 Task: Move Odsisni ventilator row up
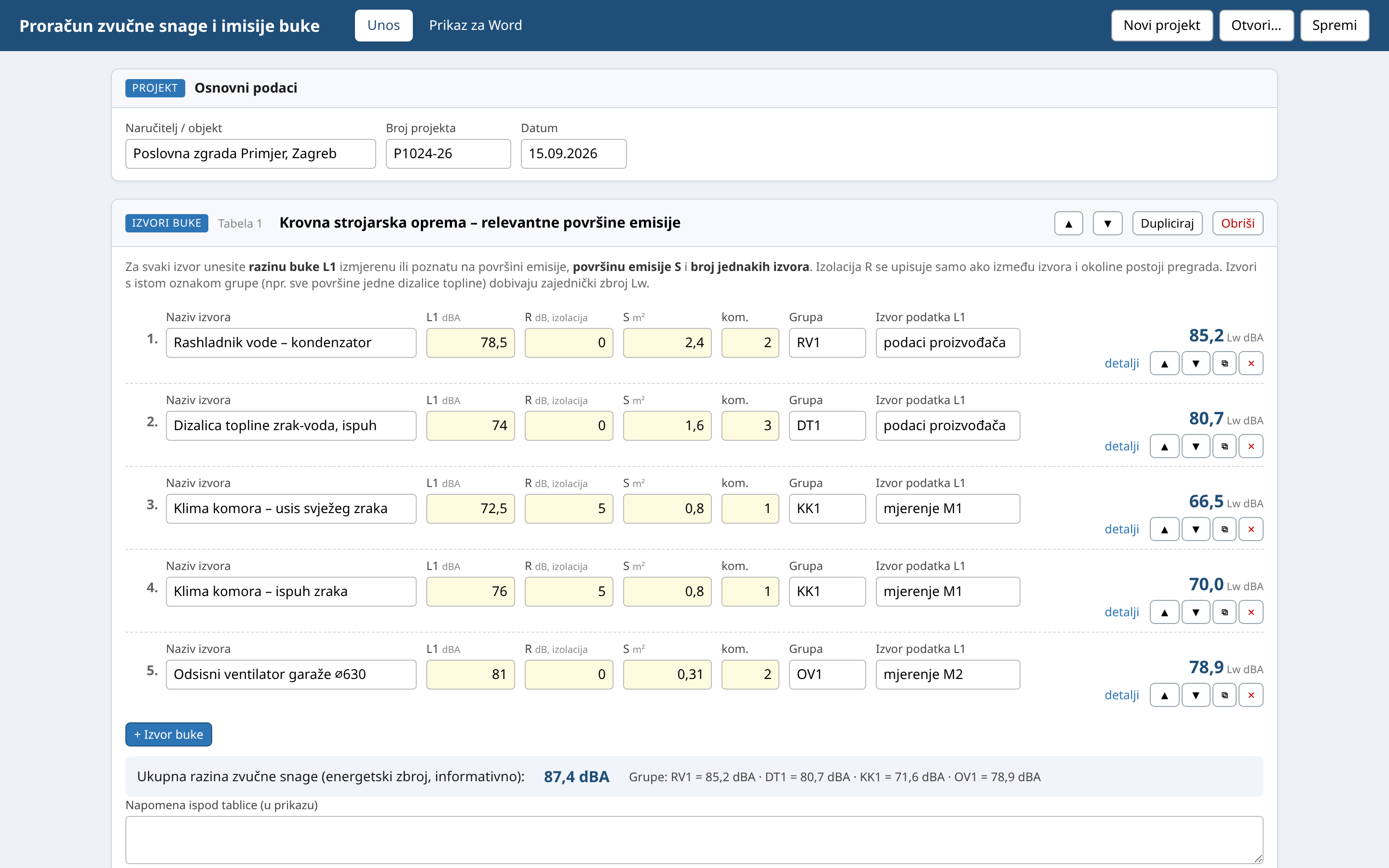[x=1164, y=695]
